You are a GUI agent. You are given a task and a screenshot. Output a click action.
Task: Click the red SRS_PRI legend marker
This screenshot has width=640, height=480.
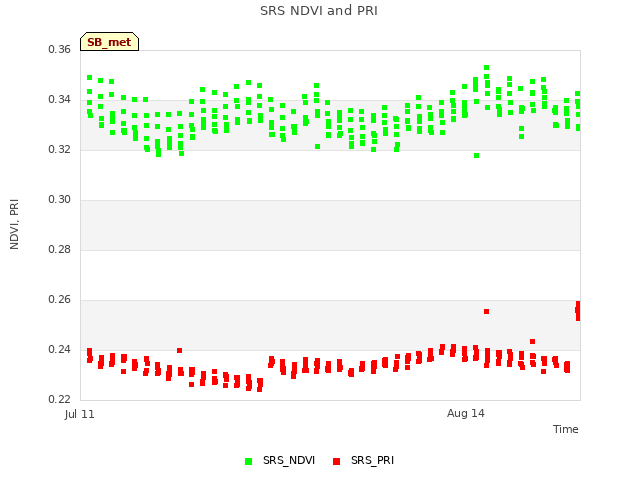pyautogui.click(x=336, y=461)
